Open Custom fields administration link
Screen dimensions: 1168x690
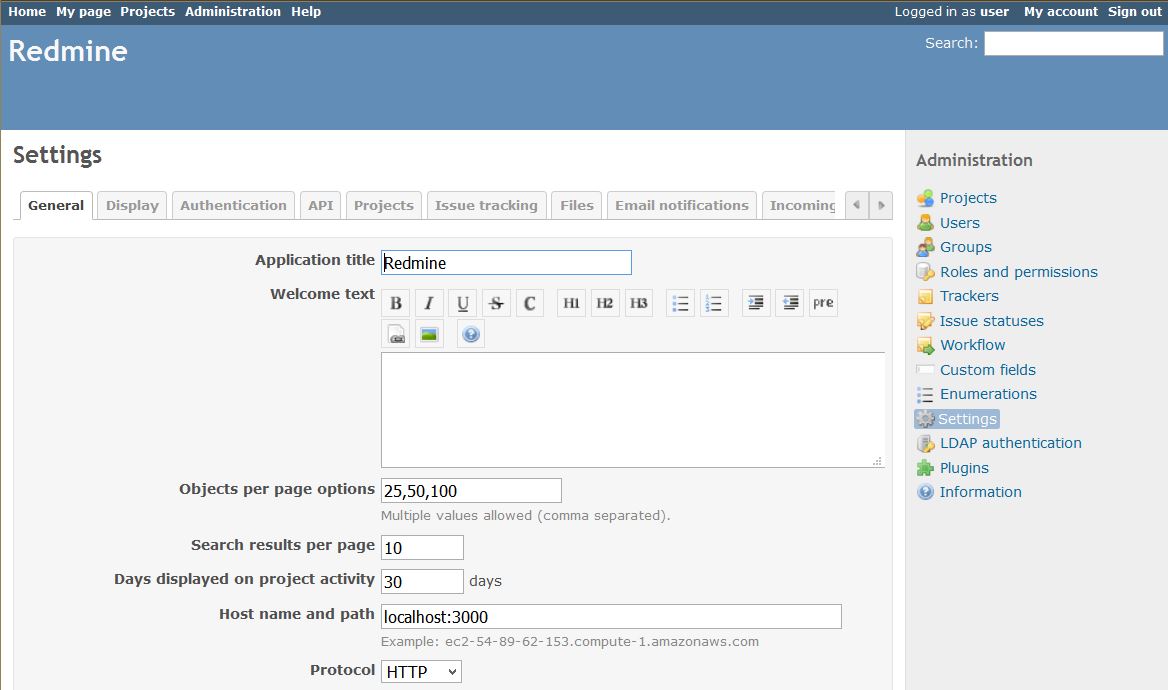click(x=988, y=370)
